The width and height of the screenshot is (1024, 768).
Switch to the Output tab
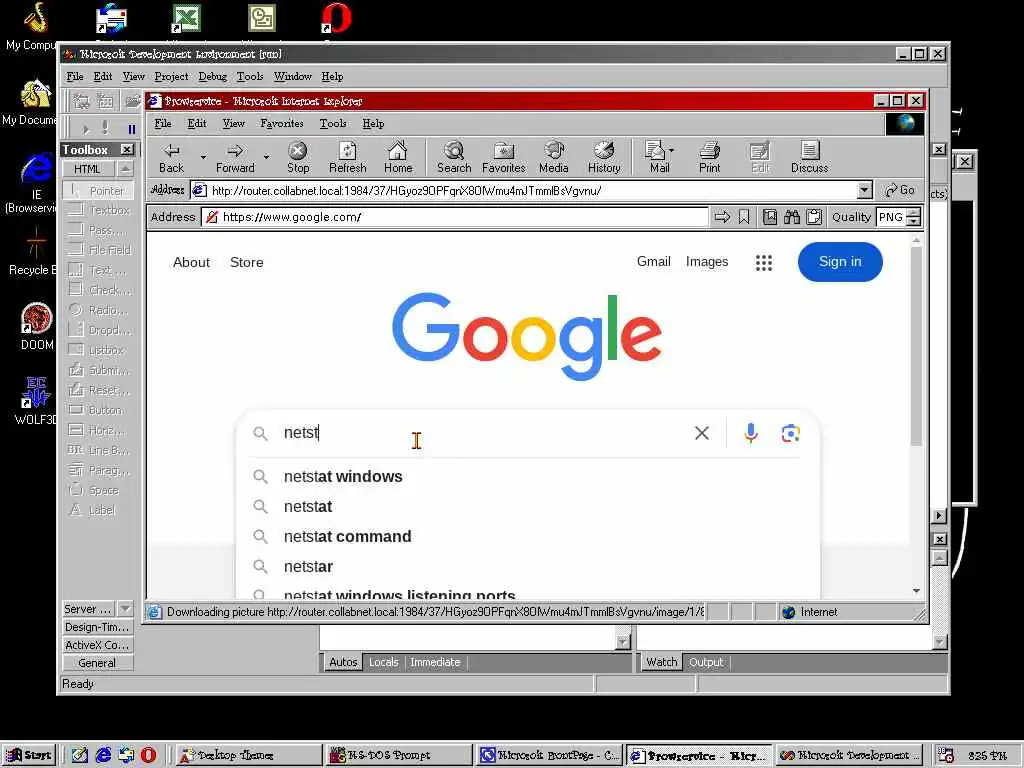pos(706,662)
